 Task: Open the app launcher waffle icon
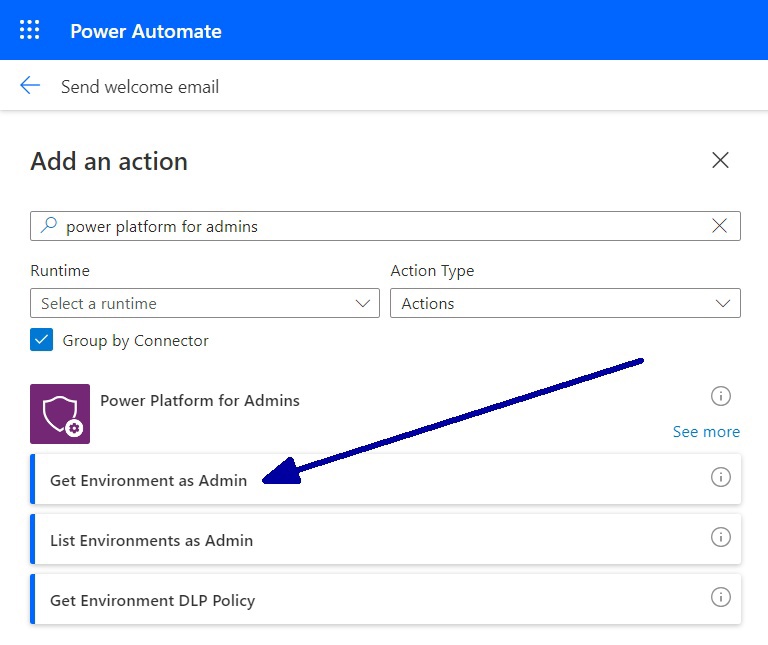tap(29, 30)
